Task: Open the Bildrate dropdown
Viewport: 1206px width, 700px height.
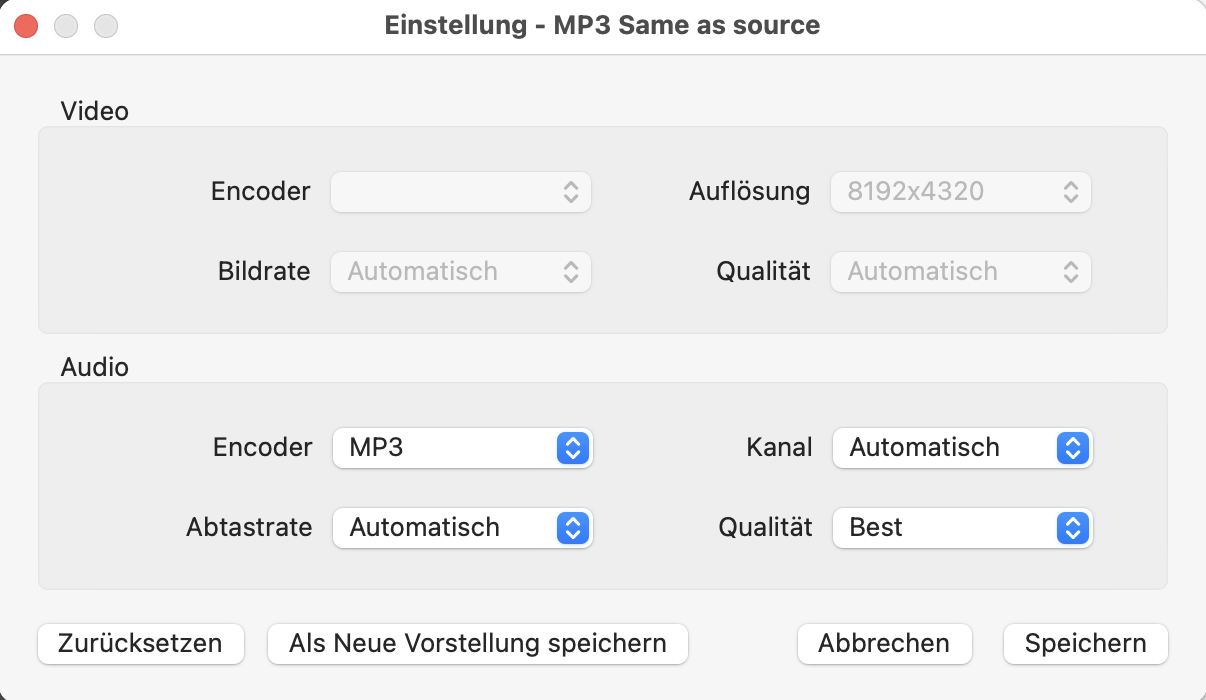Action: tap(460, 271)
